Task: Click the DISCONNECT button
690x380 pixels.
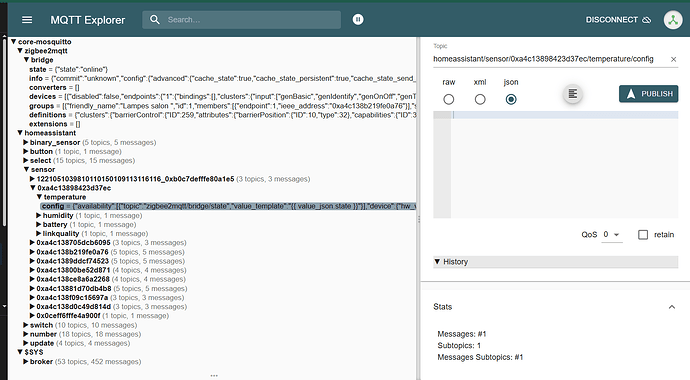Action: point(618,20)
